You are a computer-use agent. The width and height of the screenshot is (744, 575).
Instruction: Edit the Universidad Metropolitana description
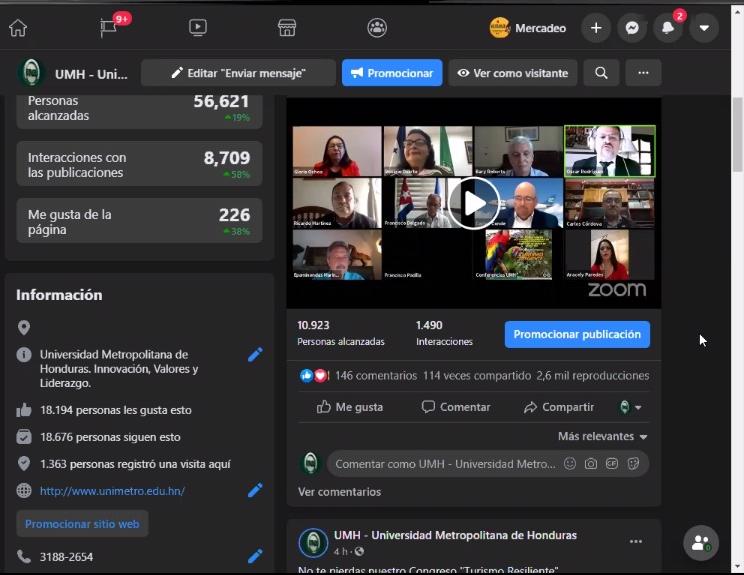(255, 354)
